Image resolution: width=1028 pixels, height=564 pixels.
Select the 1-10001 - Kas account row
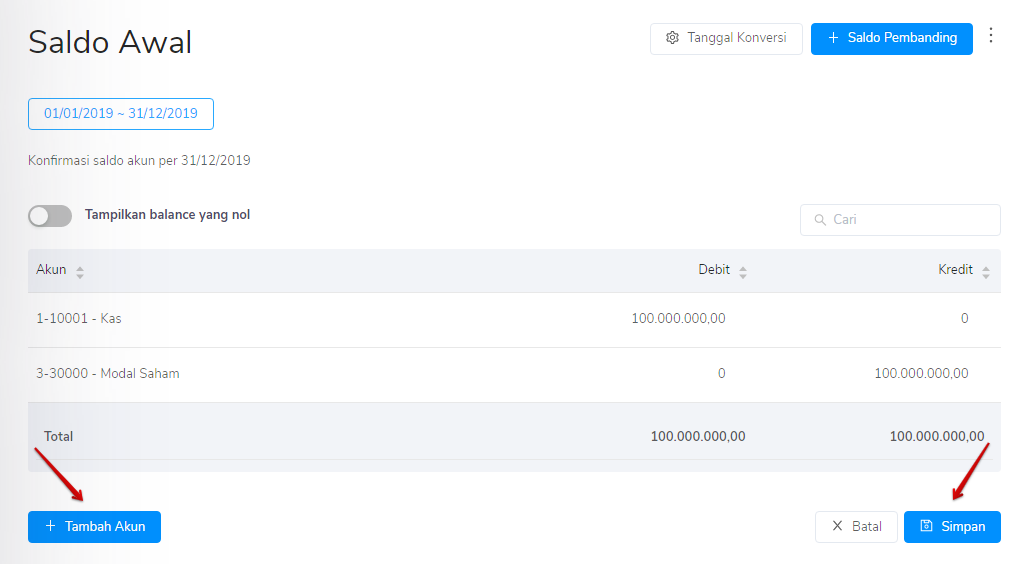79,319
